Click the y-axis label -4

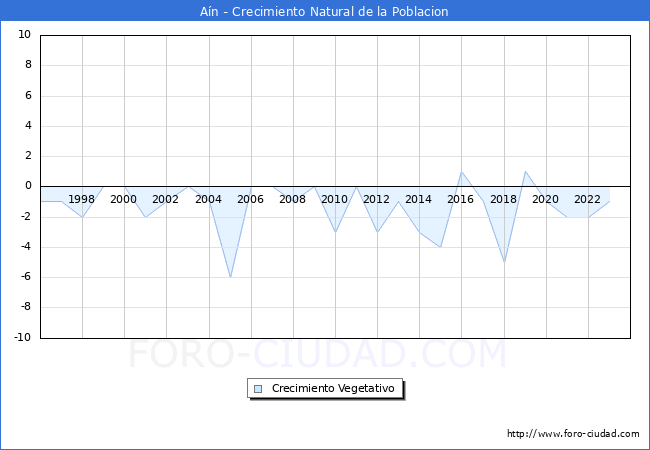pyautogui.click(x=26, y=247)
